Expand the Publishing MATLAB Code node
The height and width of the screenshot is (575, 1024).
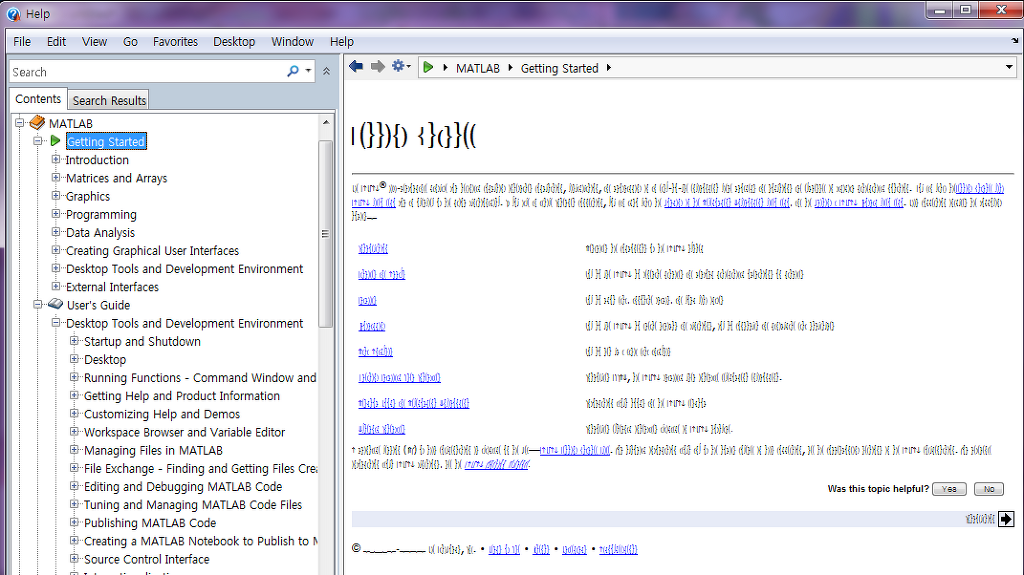(74, 523)
